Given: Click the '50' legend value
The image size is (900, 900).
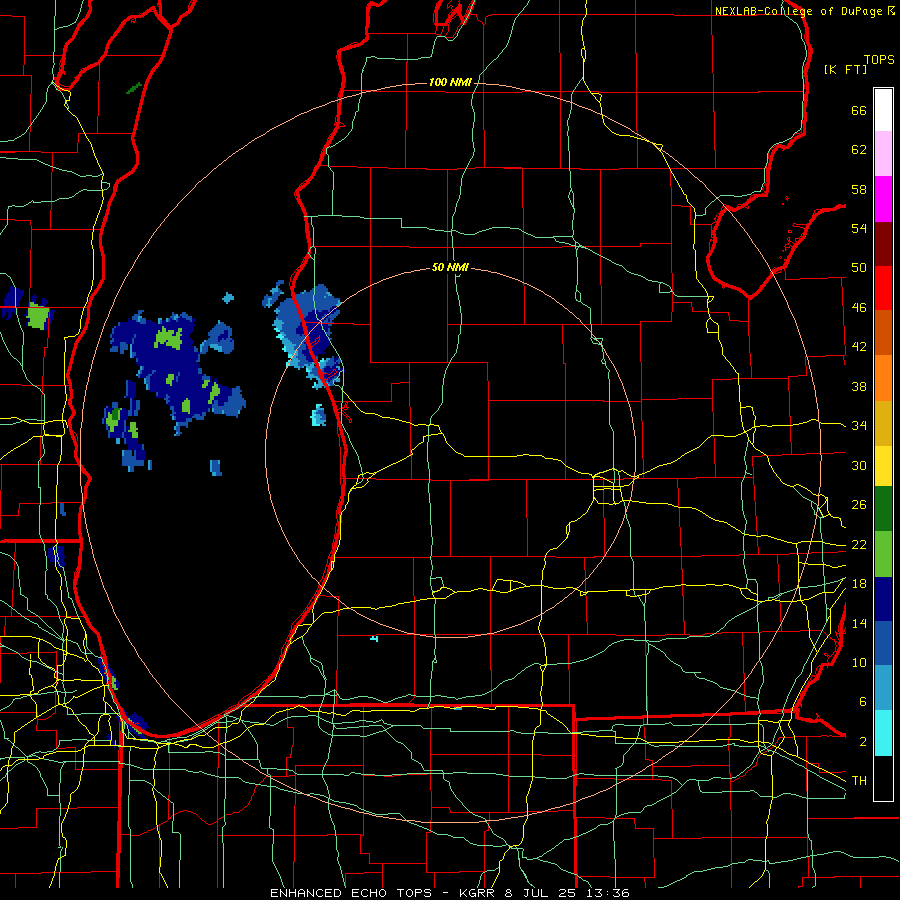Looking at the screenshot, I should [x=859, y=268].
